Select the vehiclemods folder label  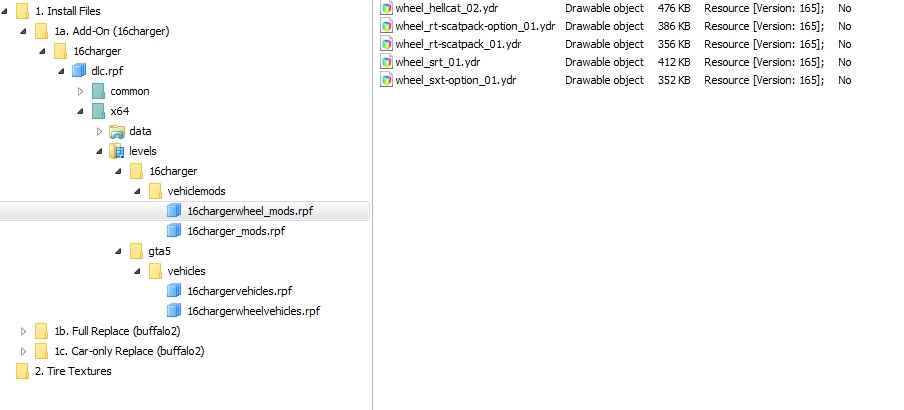(x=197, y=191)
